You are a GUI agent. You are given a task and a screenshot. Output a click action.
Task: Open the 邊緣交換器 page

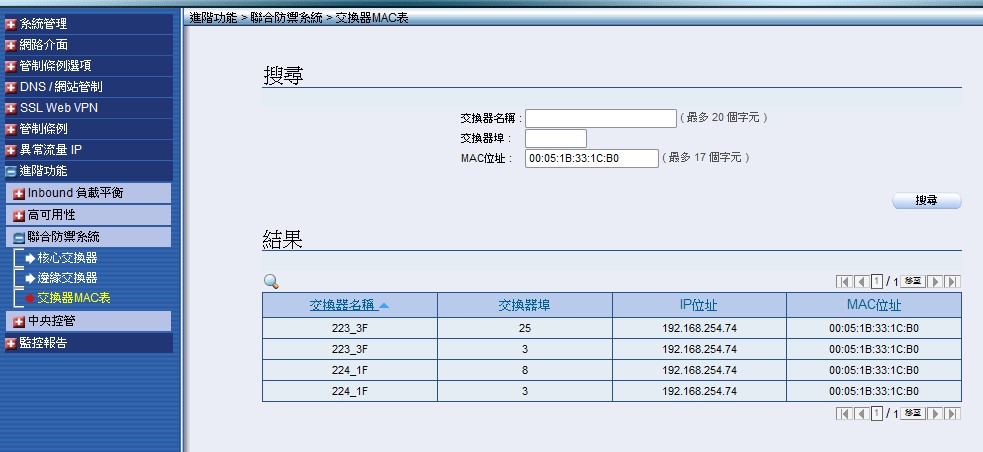tap(66, 278)
